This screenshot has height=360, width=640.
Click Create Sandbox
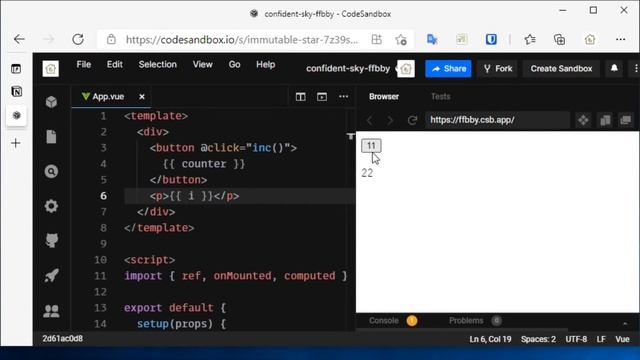click(x=561, y=69)
